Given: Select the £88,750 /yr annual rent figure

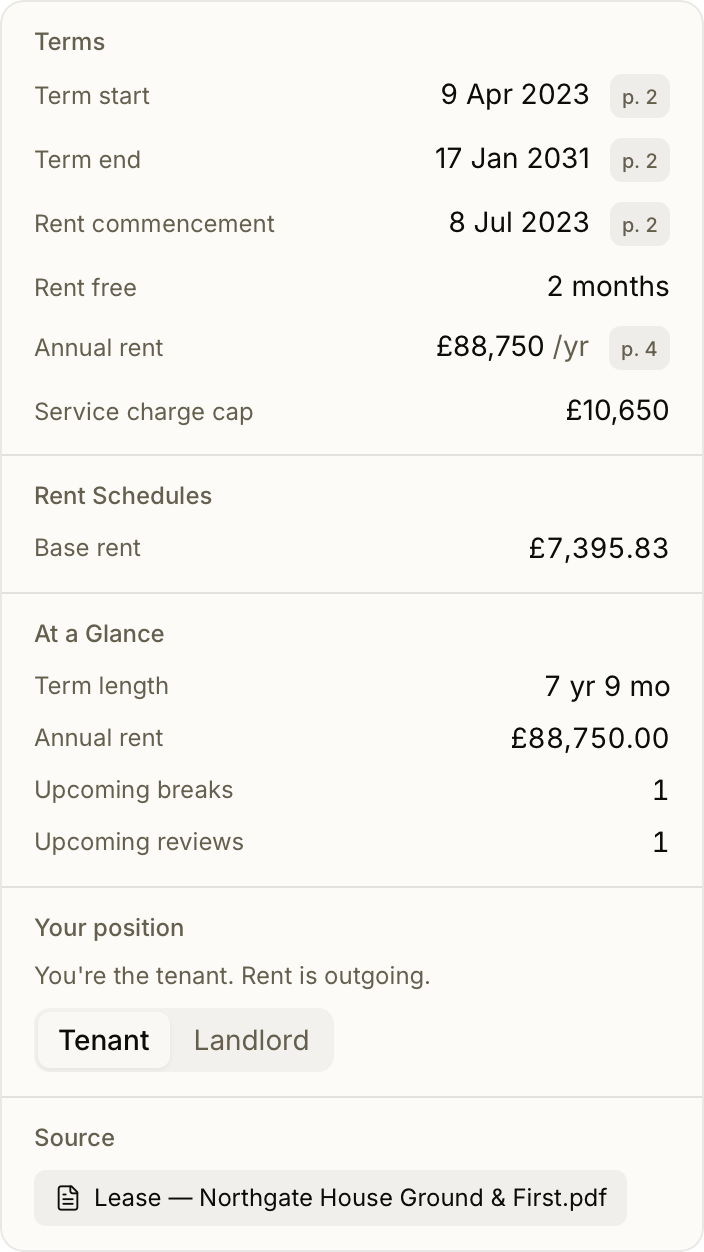Looking at the screenshot, I should pyautogui.click(x=513, y=347).
